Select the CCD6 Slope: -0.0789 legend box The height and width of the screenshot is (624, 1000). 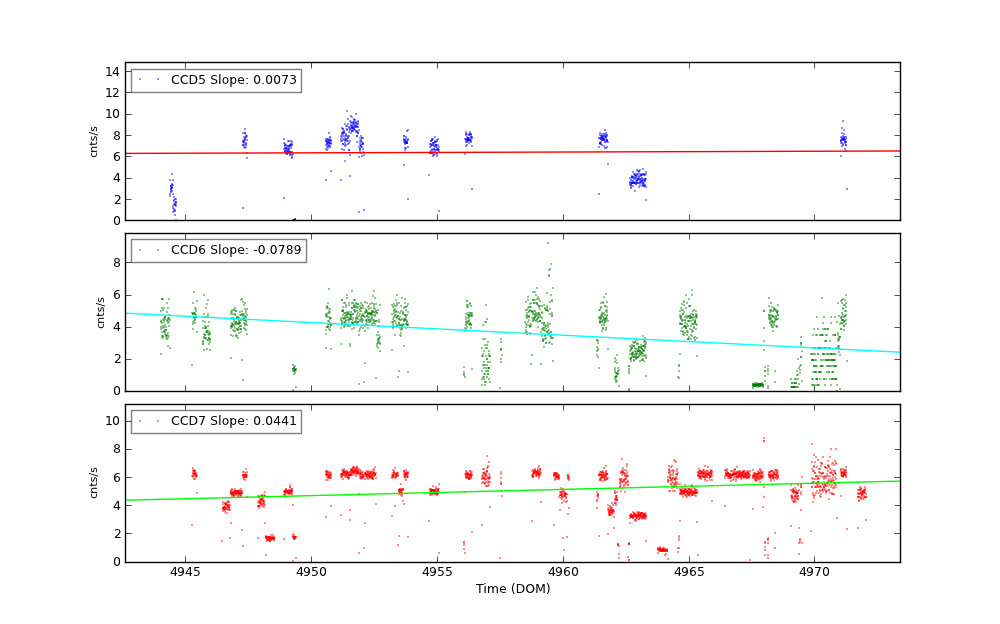click(218, 250)
